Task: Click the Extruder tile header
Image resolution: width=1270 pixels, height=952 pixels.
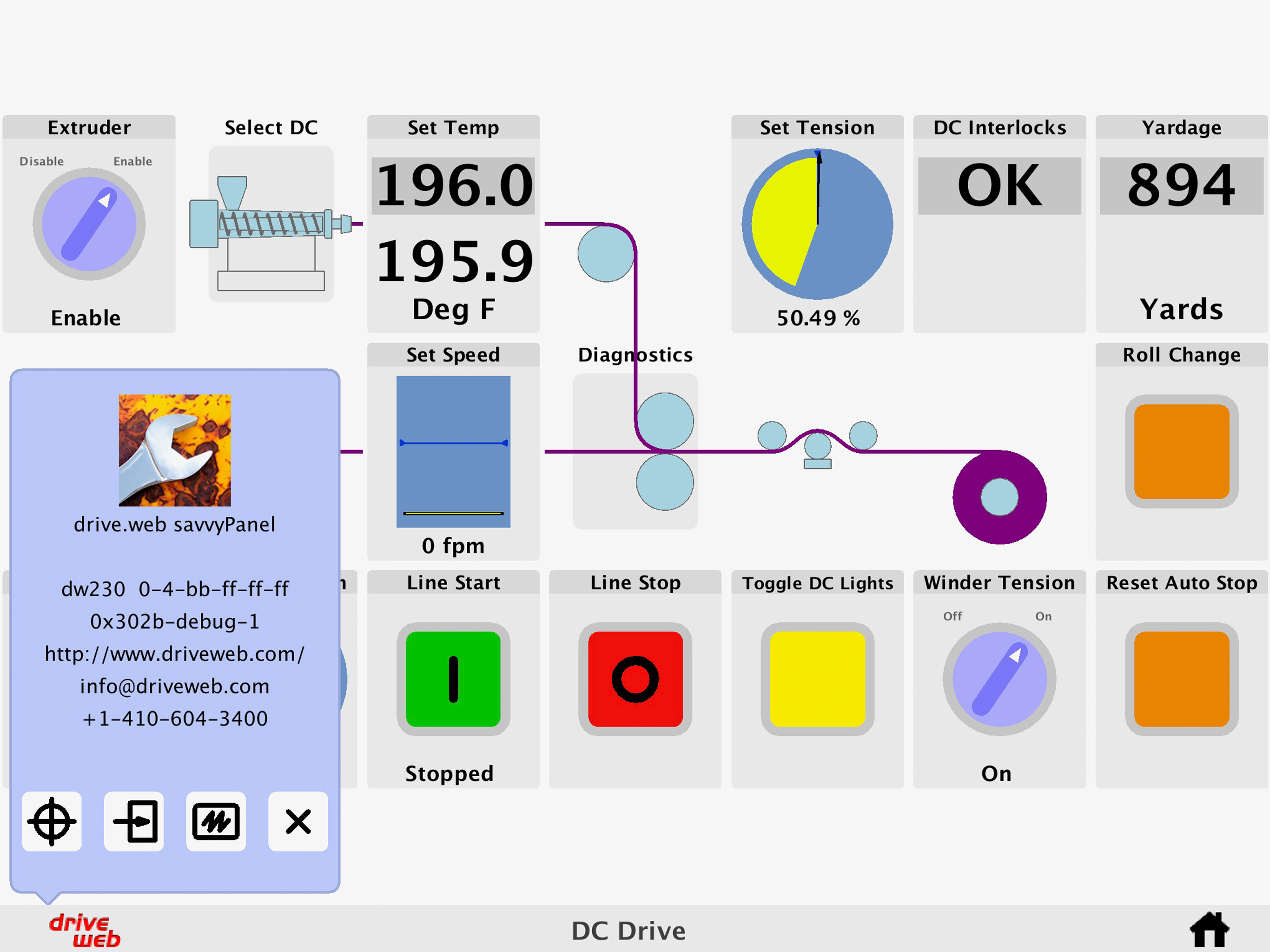Action: pos(89,127)
